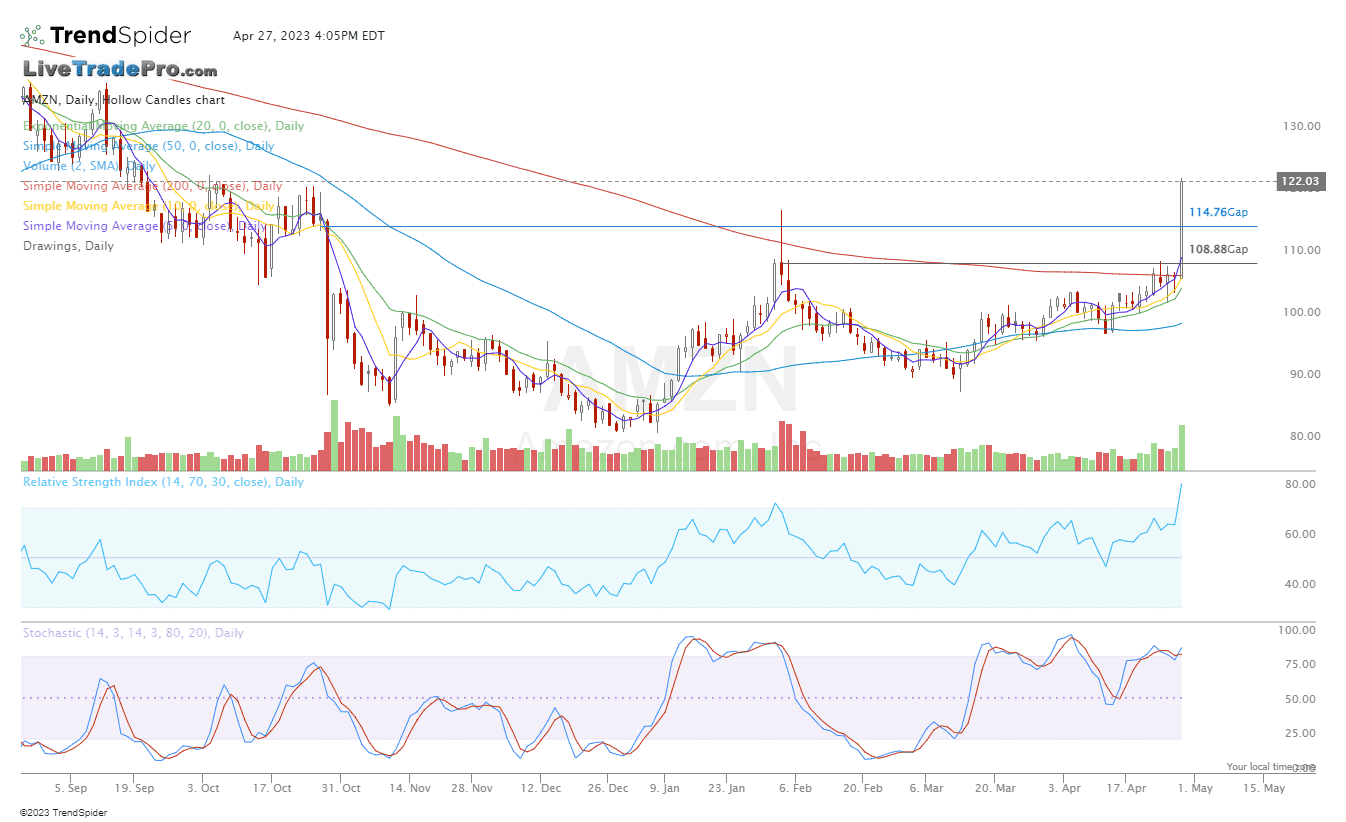1346x822 pixels.
Task: Click the 114.76 Gap level label
Action: [1217, 212]
